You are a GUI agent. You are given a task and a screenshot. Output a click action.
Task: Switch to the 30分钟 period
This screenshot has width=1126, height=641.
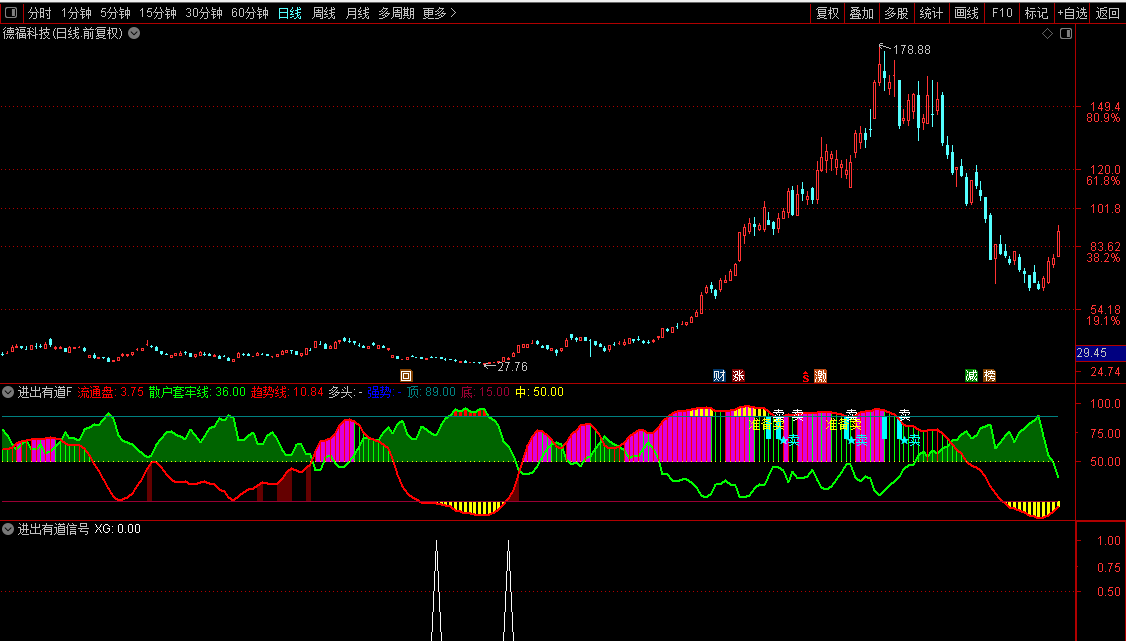tap(204, 13)
